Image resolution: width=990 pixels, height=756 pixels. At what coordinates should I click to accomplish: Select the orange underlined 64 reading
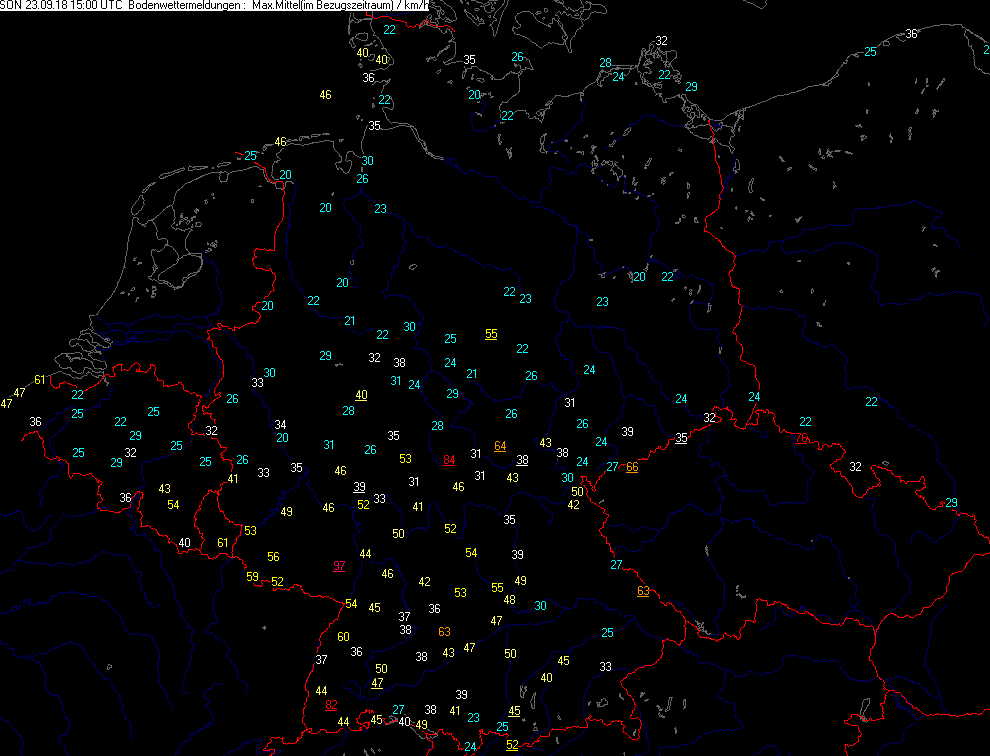500,446
